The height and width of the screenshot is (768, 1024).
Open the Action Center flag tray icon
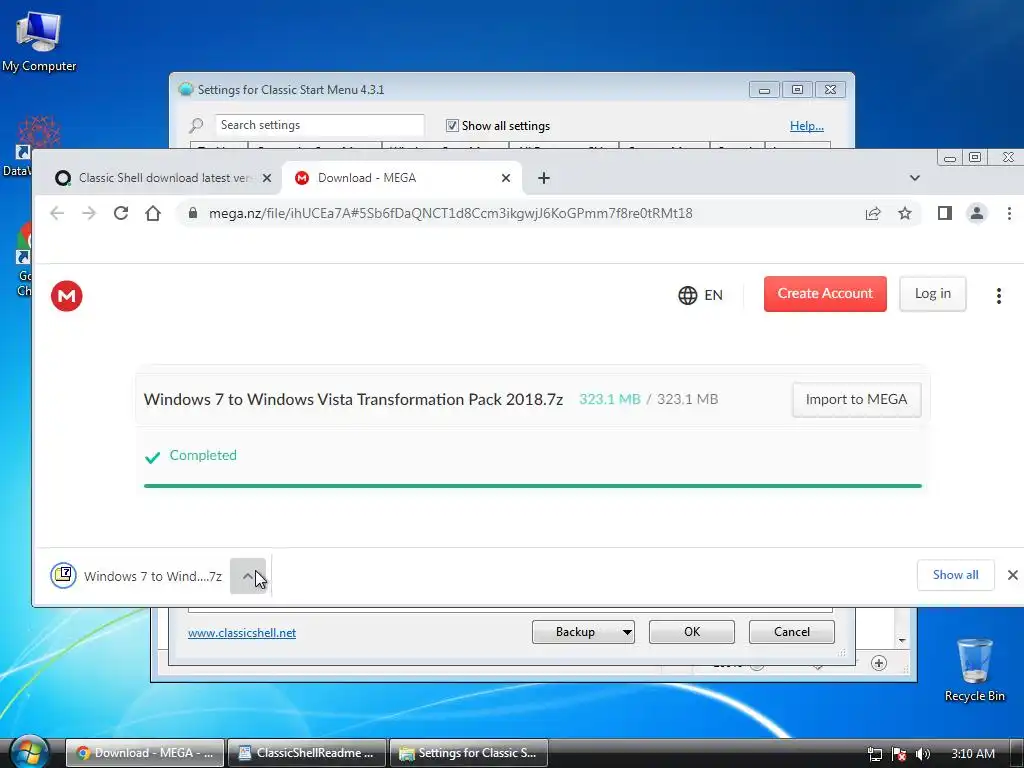pyautogui.click(x=899, y=754)
